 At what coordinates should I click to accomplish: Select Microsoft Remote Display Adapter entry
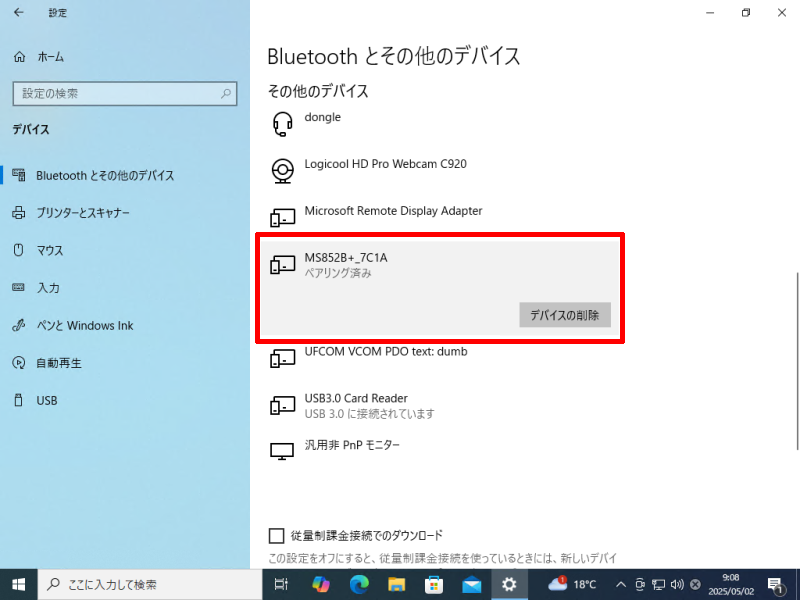click(x=440, y=218)
